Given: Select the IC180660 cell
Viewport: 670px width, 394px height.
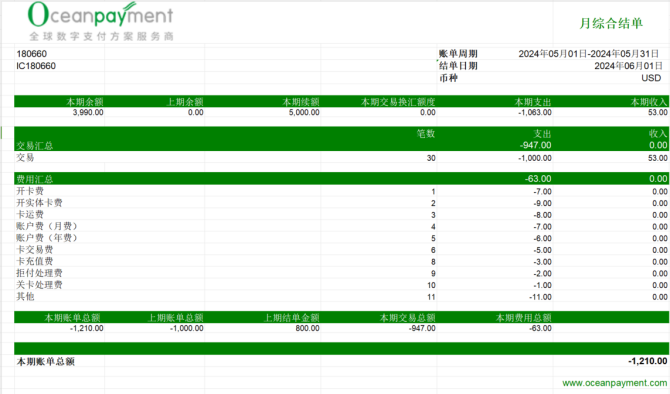Looking at the screenshot, I should pyautogui.click(x=36, y=66).
